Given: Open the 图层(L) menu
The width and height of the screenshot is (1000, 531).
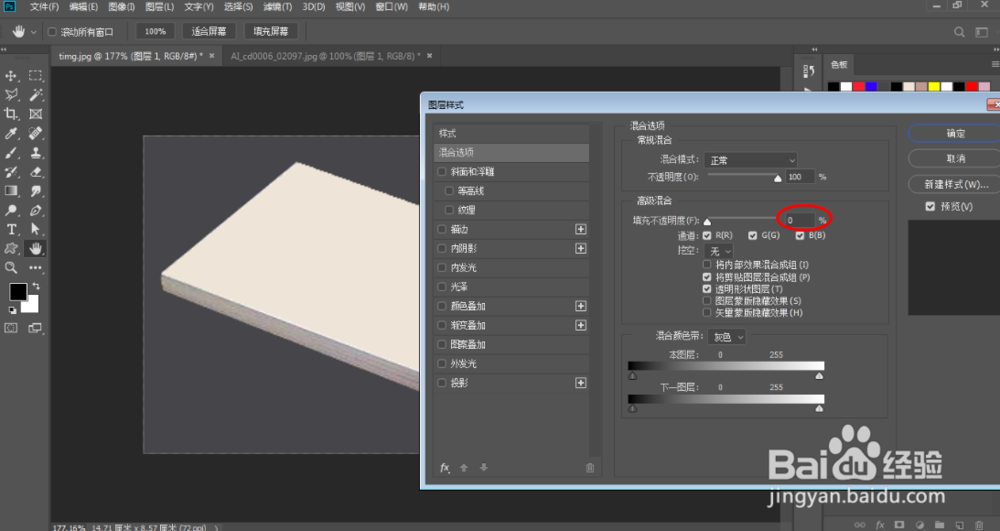Looking at the screenshot, I should click(159, 6).
